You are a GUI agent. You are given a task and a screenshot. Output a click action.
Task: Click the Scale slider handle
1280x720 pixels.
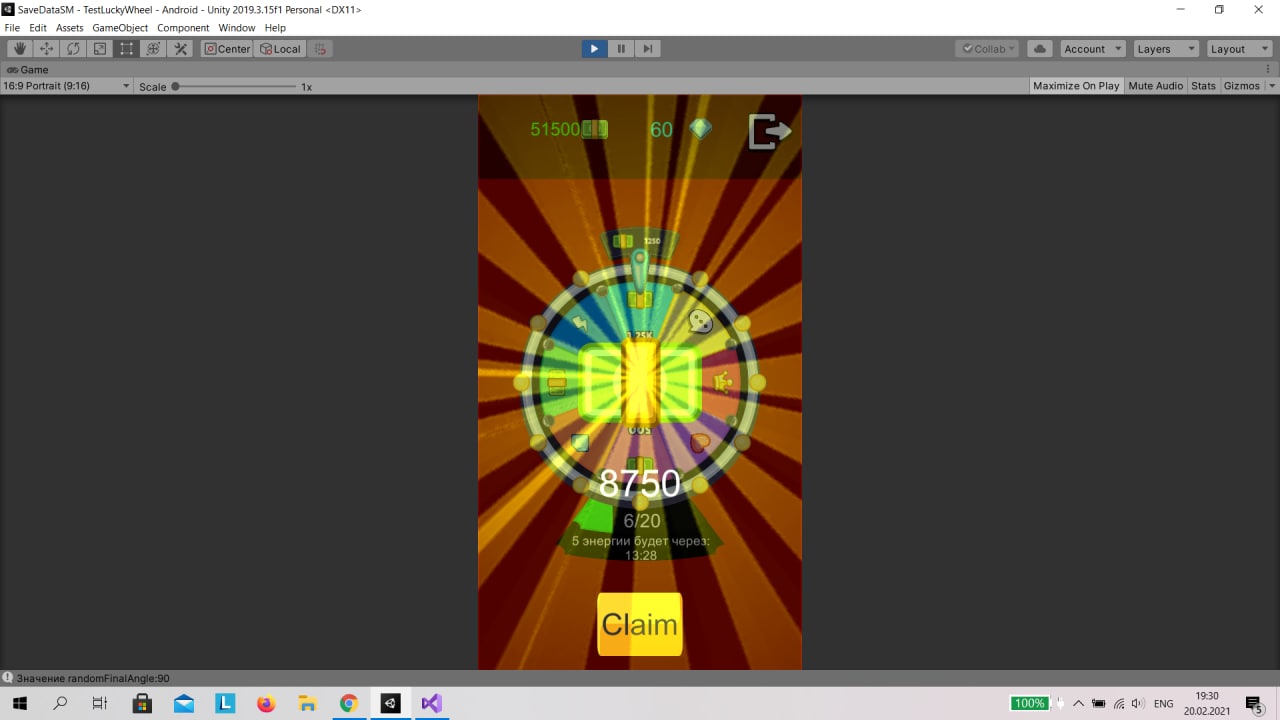tap(175, 87)
